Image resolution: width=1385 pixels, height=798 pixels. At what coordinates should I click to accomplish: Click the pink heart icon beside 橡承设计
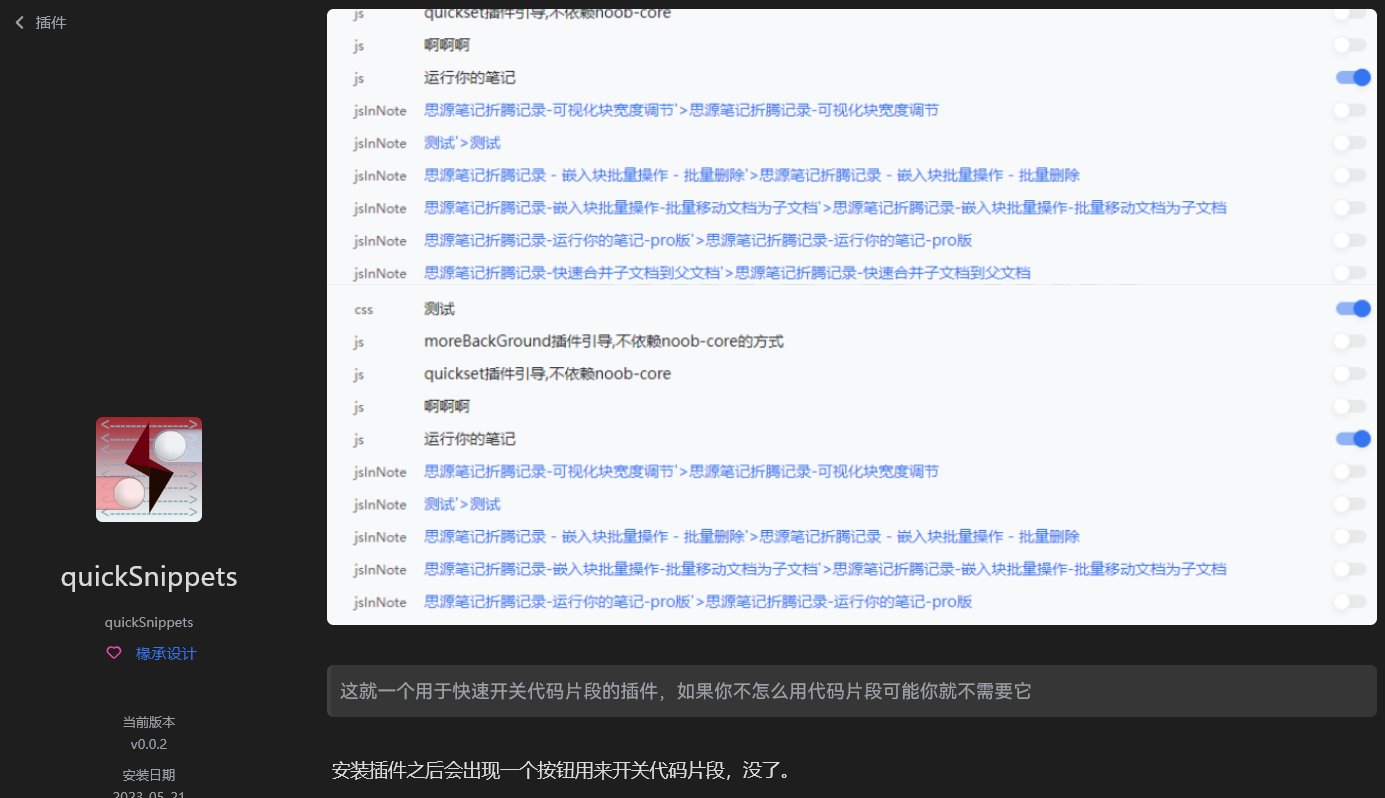pos(113,652)
